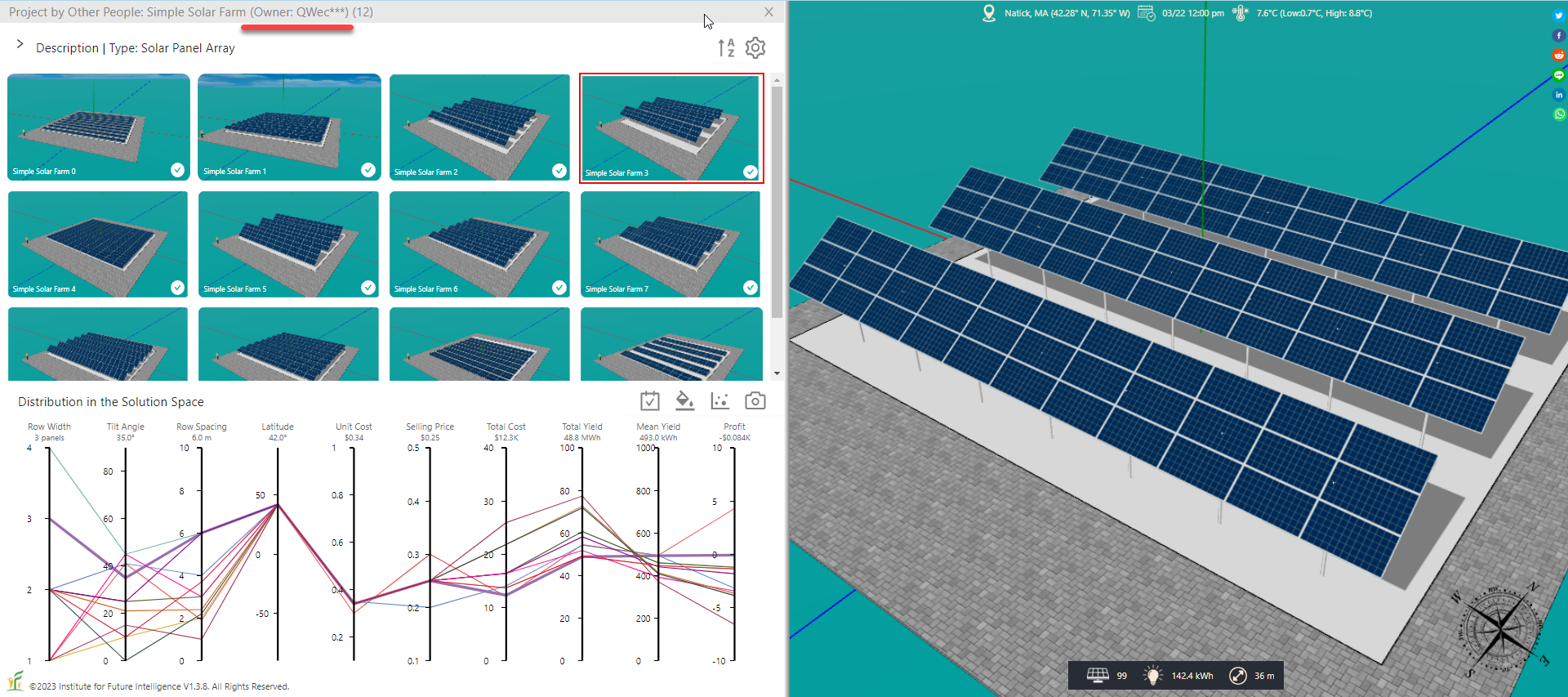Click the 03/22 12:00 pm date display

[x=1192, y=13]
